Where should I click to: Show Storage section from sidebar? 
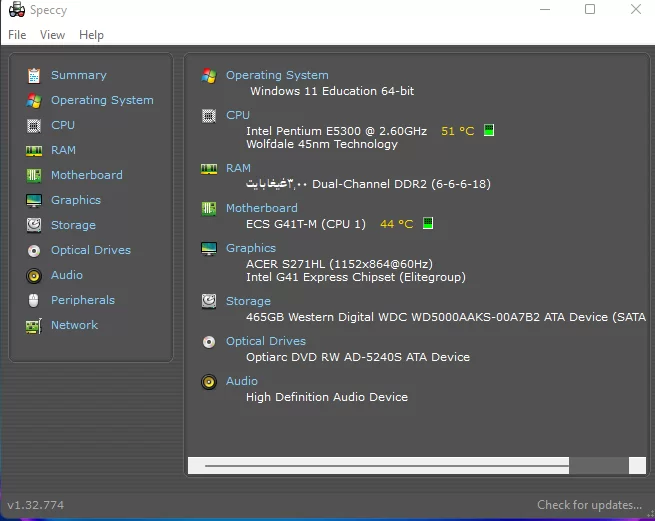[x=74, y=225]
